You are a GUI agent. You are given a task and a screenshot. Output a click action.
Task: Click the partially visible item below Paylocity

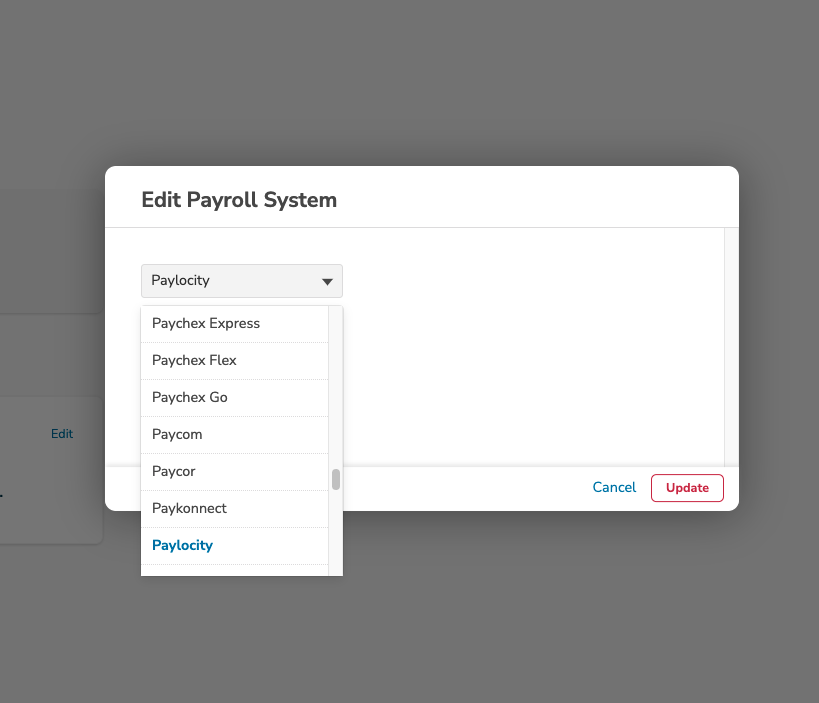(235, 571)
